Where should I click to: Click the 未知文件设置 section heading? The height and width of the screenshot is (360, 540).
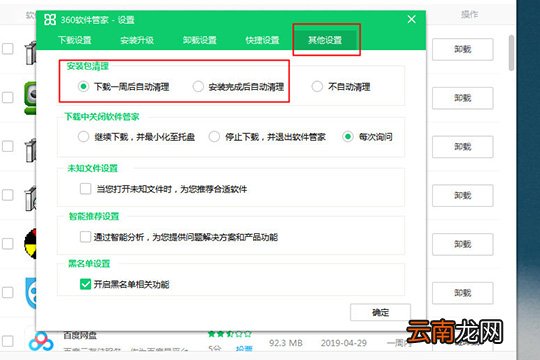click(x=93, y=168)
